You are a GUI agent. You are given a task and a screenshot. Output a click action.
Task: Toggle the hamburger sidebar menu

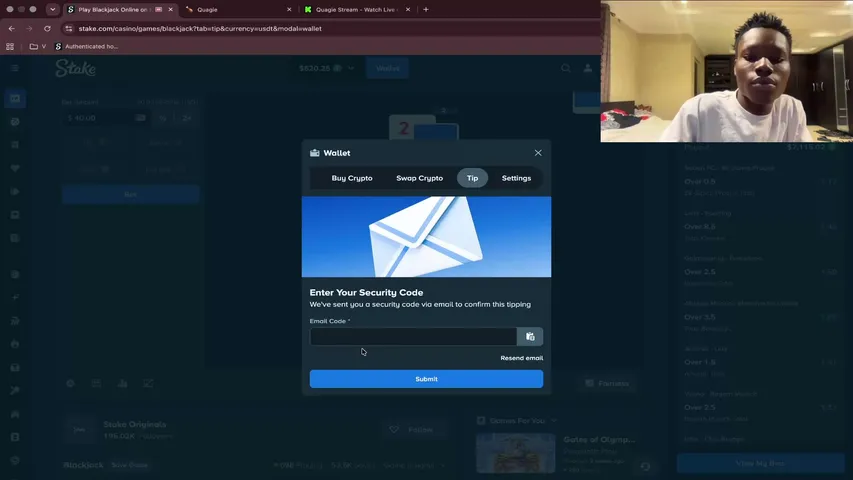[15, 68]
